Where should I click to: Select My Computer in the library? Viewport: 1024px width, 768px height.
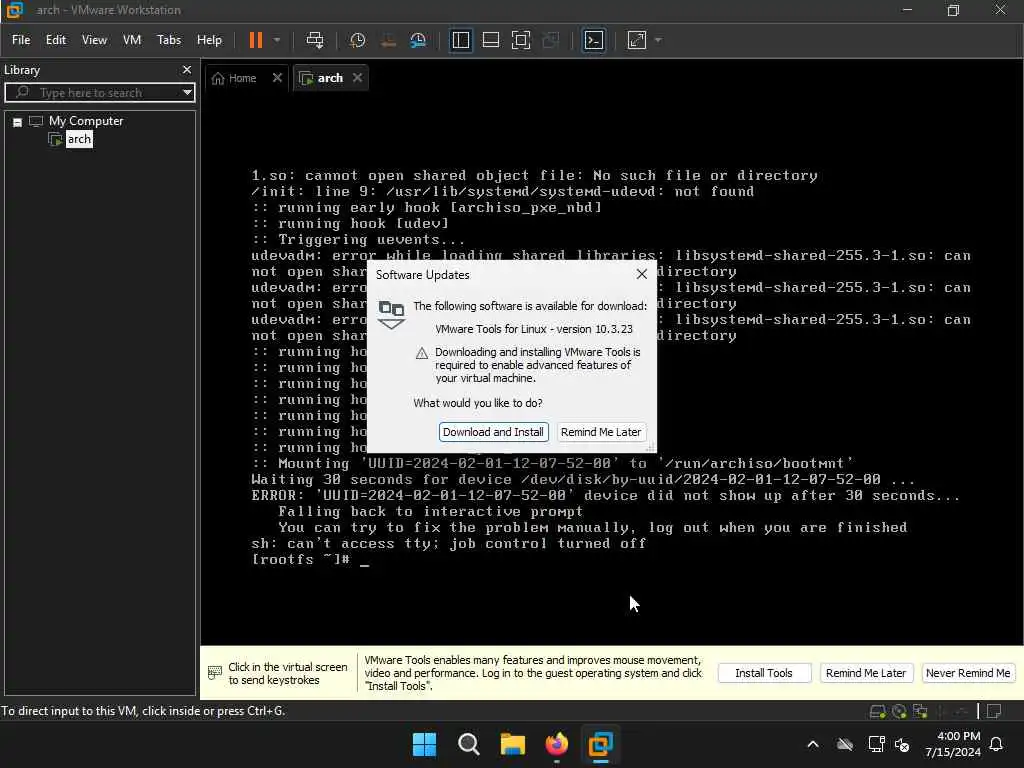(x=86, y=121)
